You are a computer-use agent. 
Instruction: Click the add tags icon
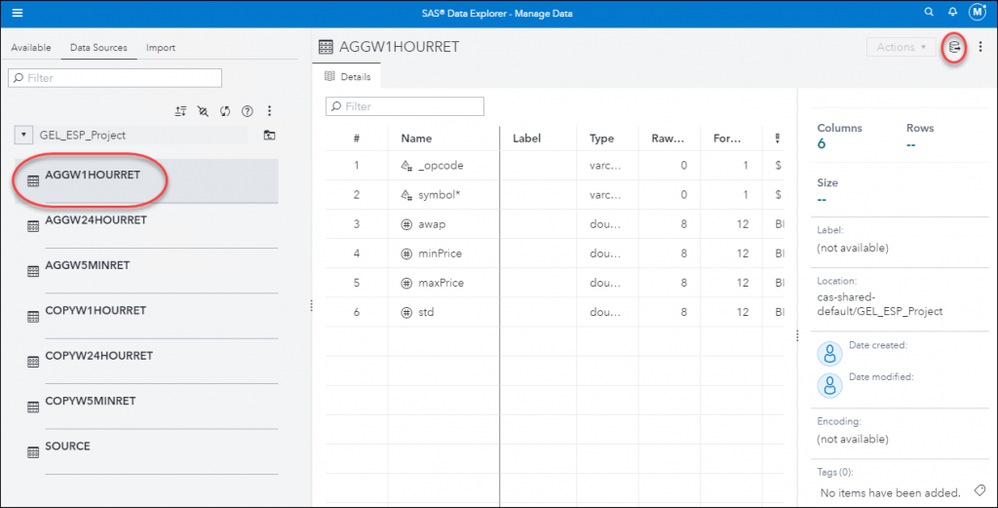coord(979,490)
